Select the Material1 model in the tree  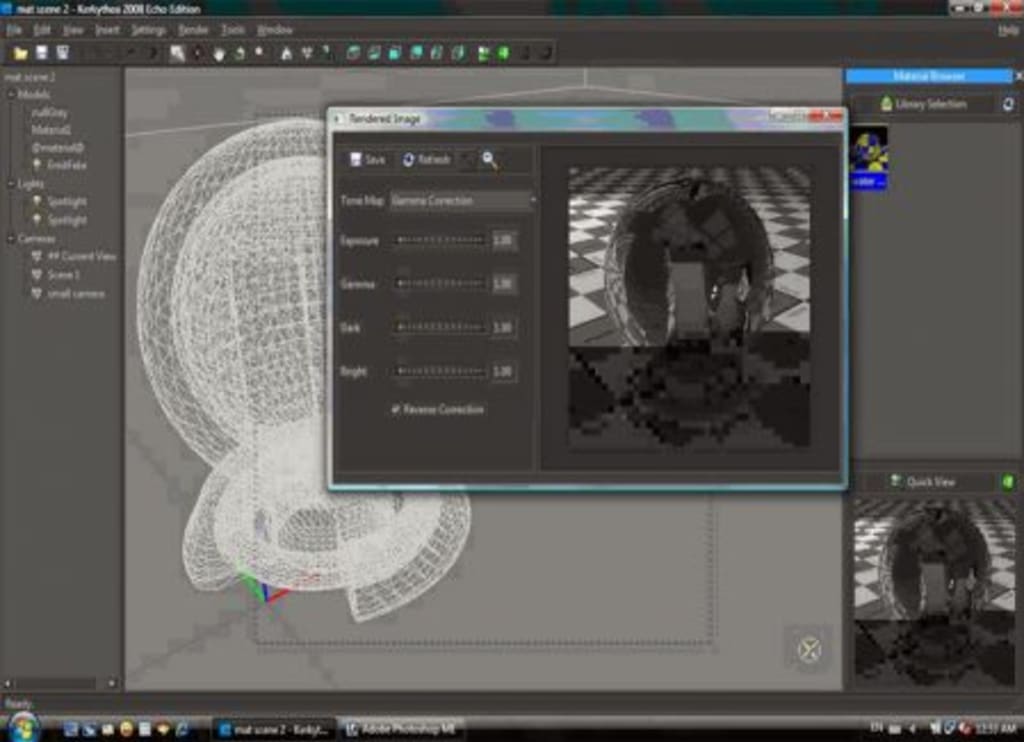coord(51,130)
